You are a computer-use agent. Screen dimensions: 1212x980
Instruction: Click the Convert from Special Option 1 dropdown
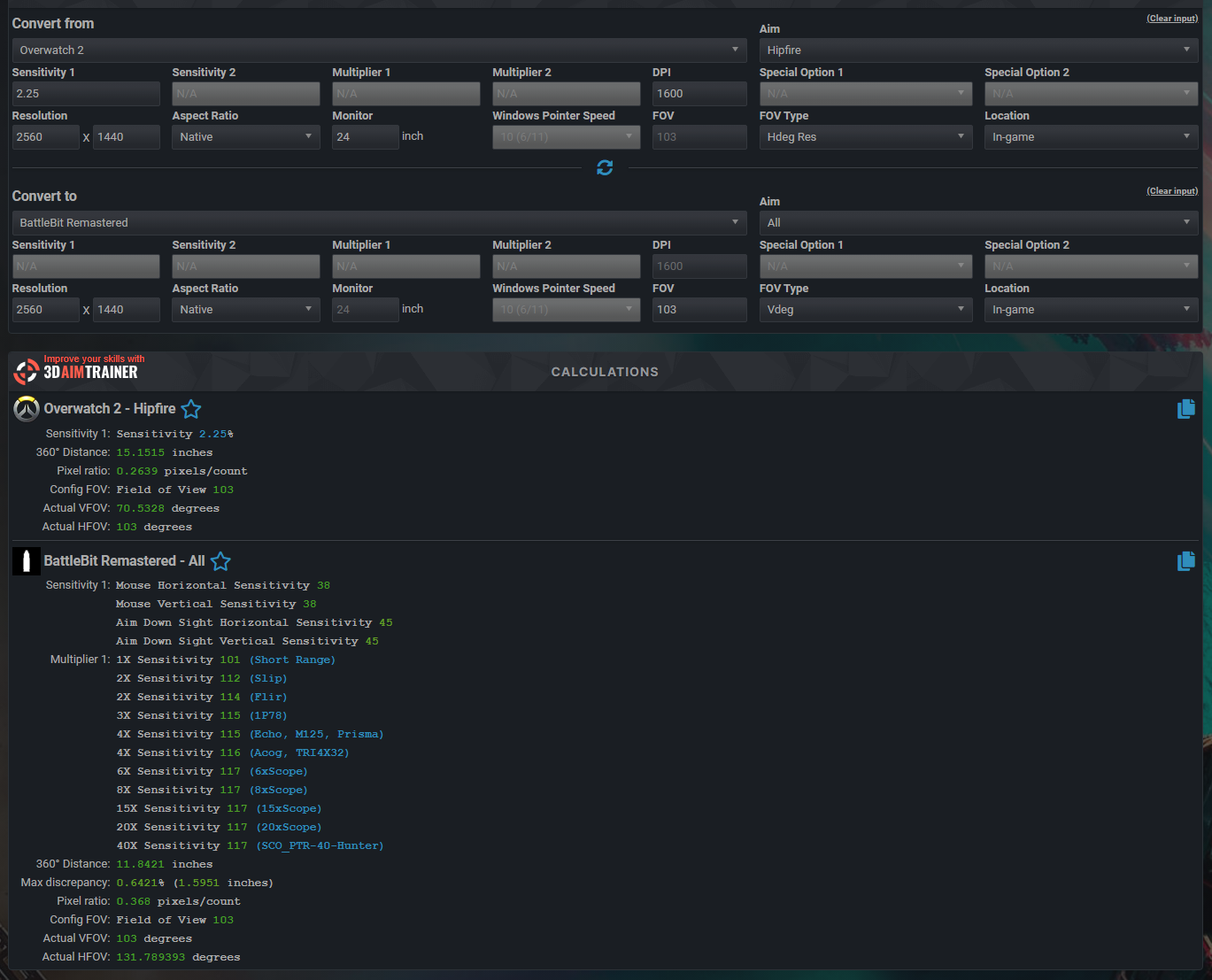pos(866,94)
